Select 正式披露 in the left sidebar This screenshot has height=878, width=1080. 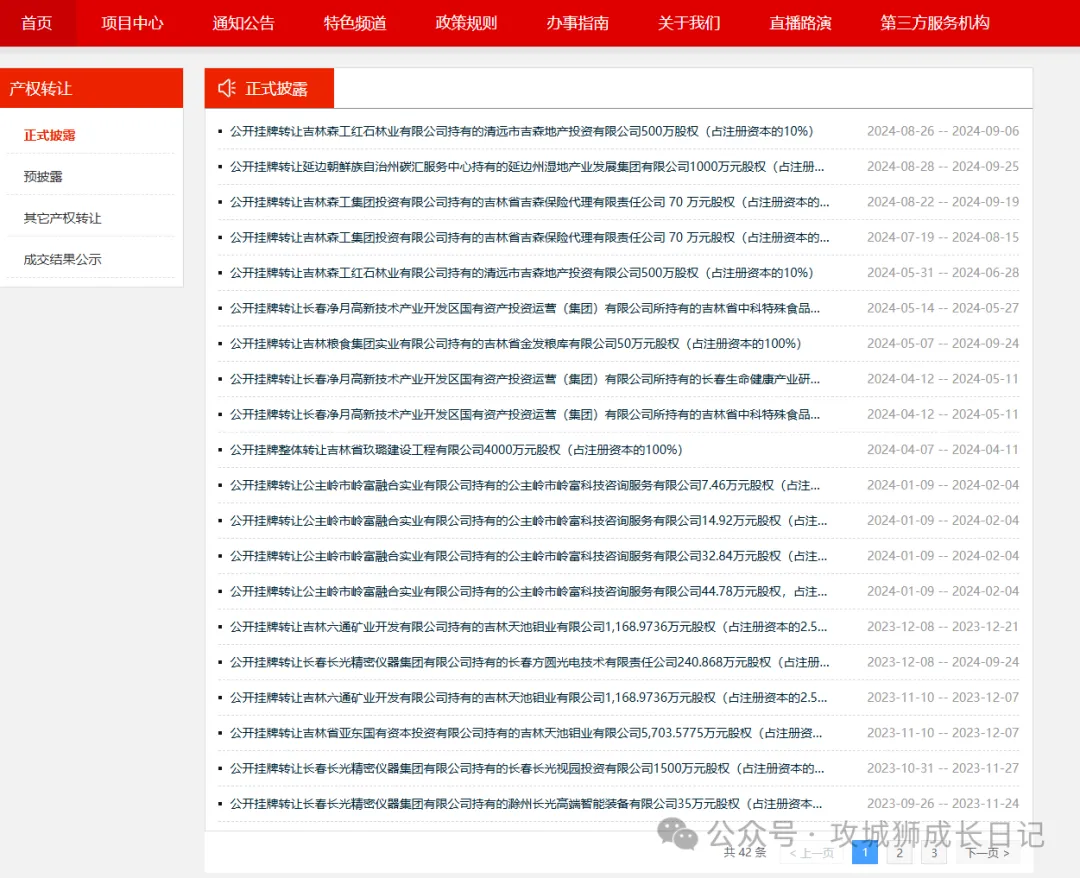50,135
